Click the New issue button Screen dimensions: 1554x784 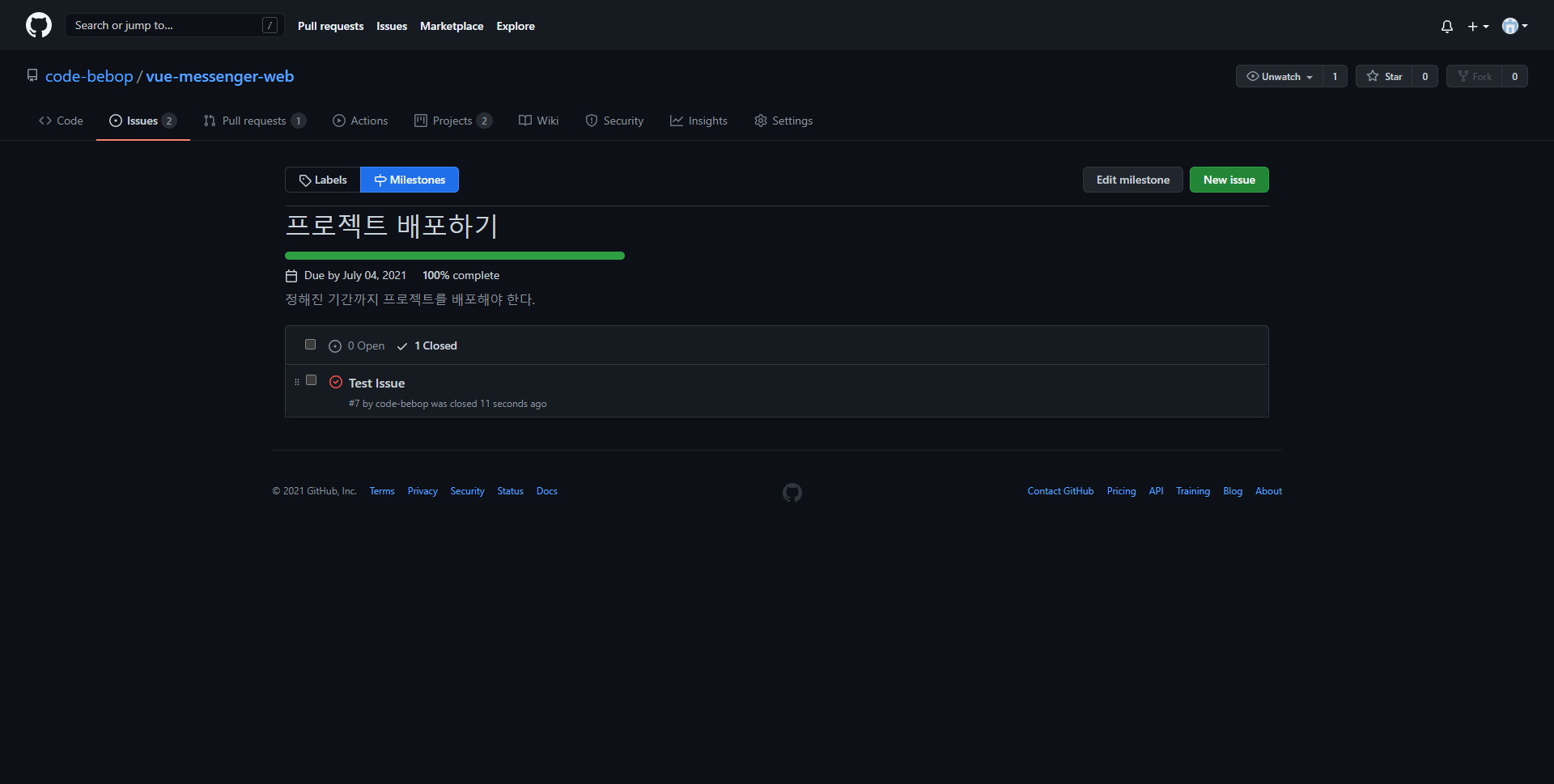pos(1229,179)
